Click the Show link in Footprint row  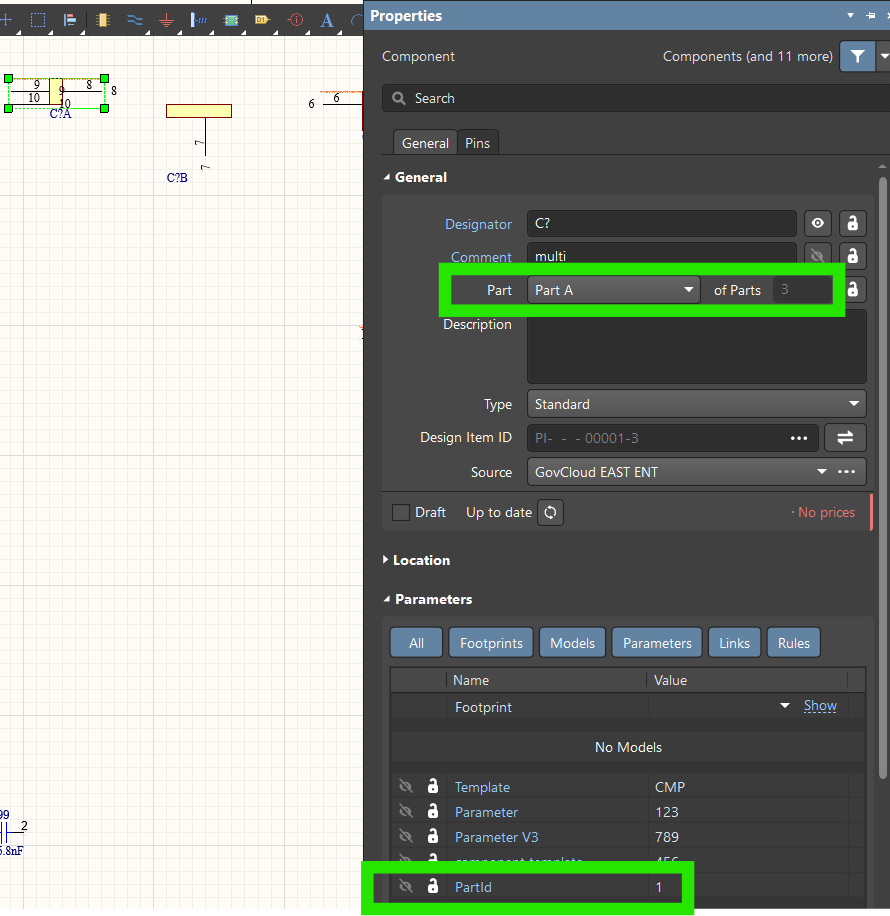click(820, 706)
